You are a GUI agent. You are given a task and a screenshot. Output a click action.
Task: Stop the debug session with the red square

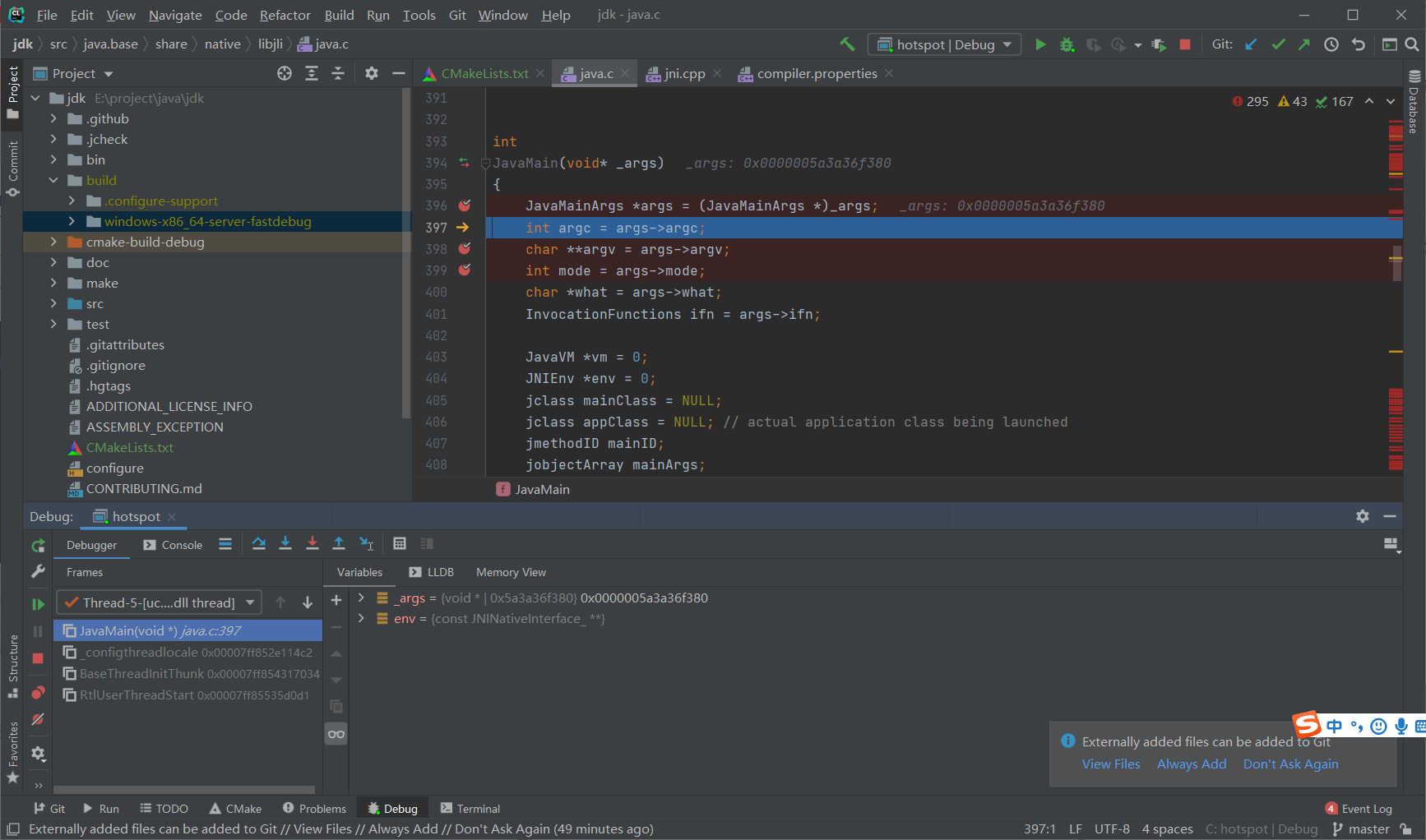[x=38, y=658]
